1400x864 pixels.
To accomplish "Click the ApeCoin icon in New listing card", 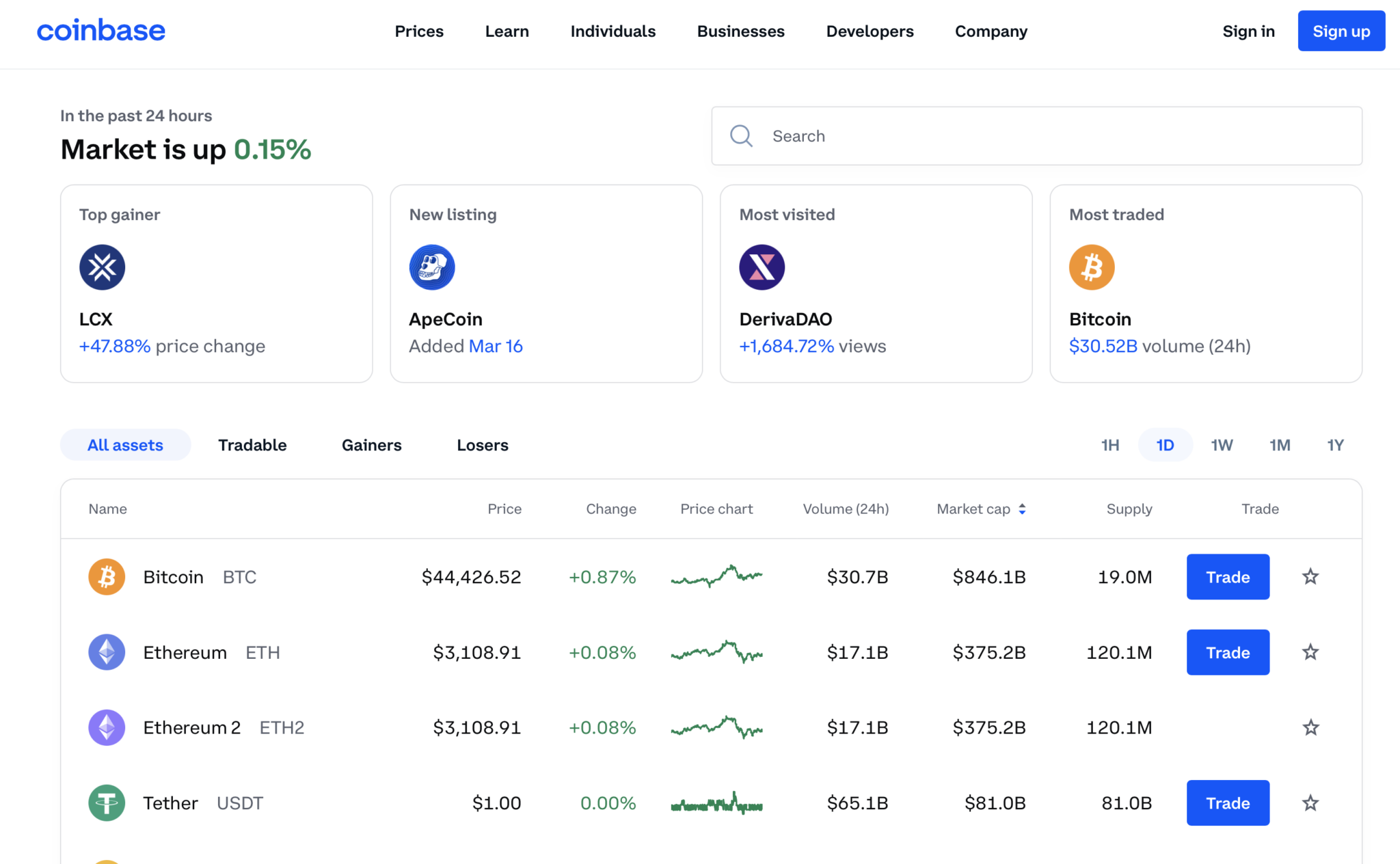I will click(x=431, y=267).
